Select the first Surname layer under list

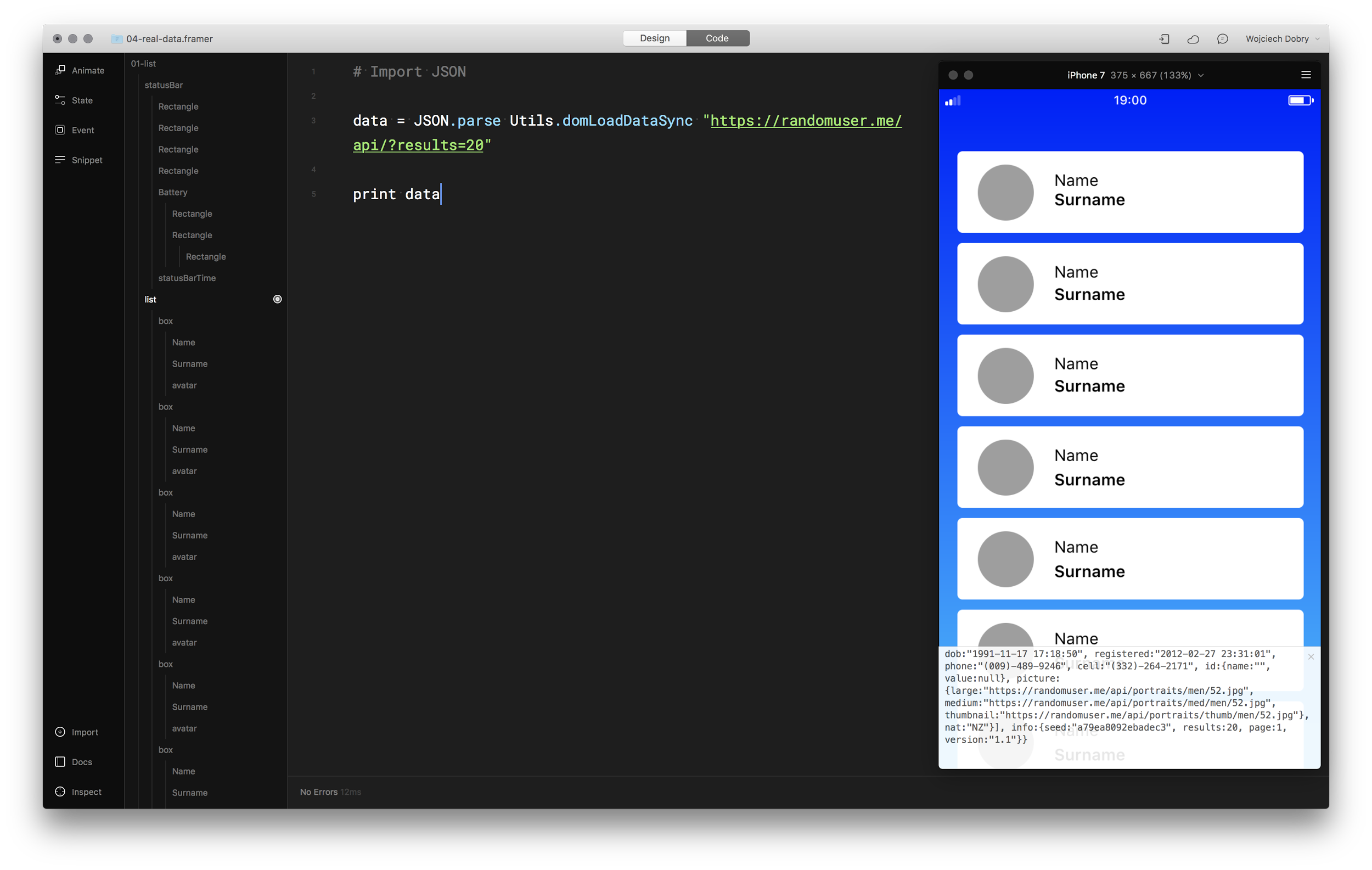point(190,364)
